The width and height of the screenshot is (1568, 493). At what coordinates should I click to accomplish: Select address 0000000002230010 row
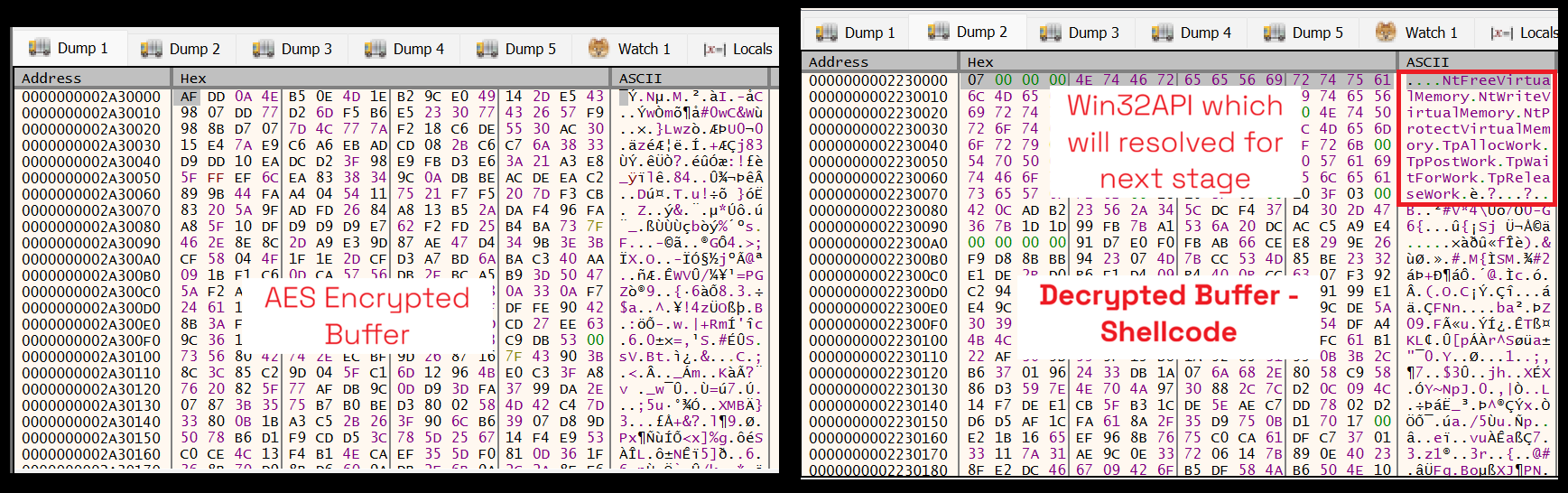tap(878, 97)
